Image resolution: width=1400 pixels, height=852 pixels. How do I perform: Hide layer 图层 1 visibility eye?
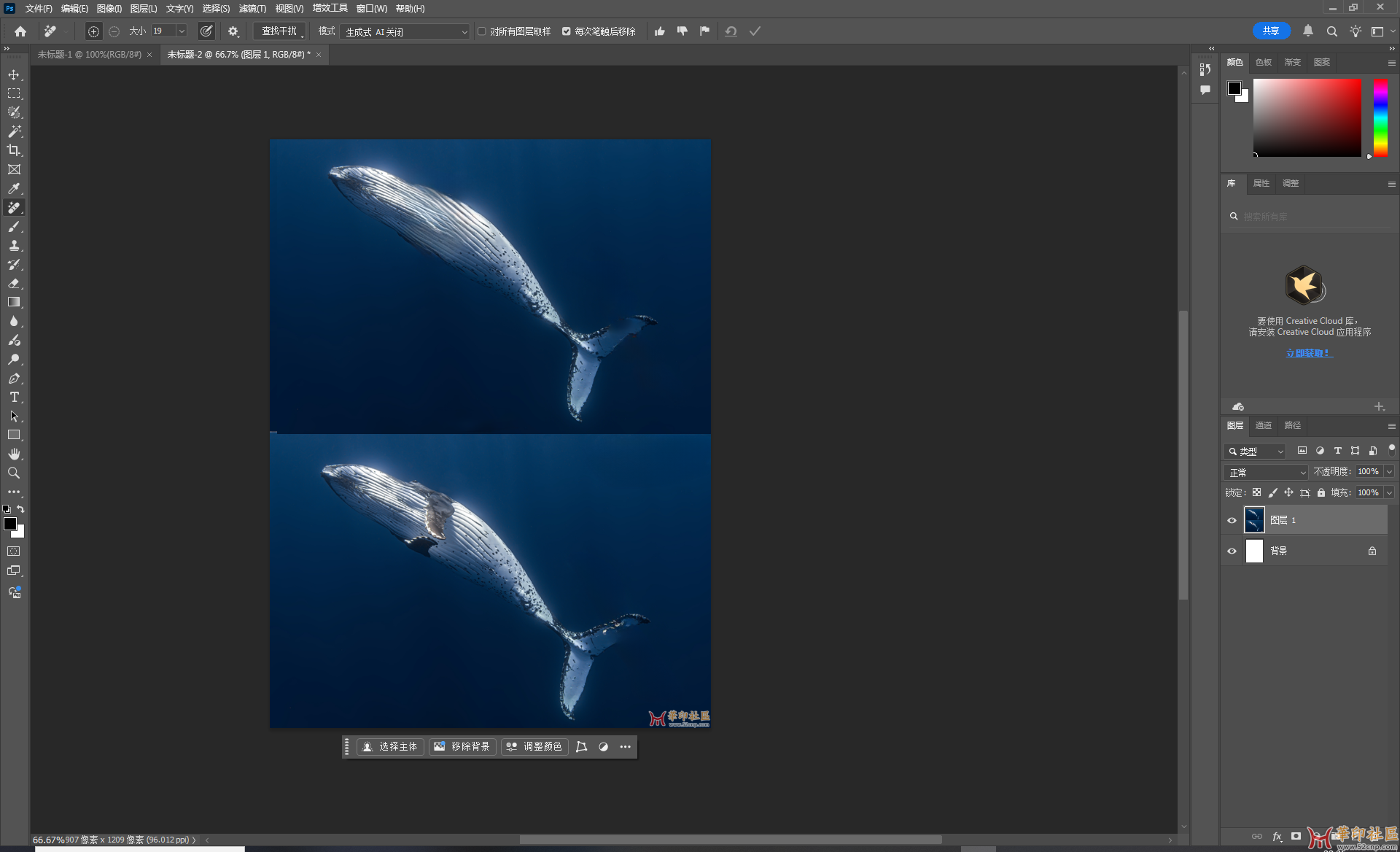click(x=1232, y=520)
